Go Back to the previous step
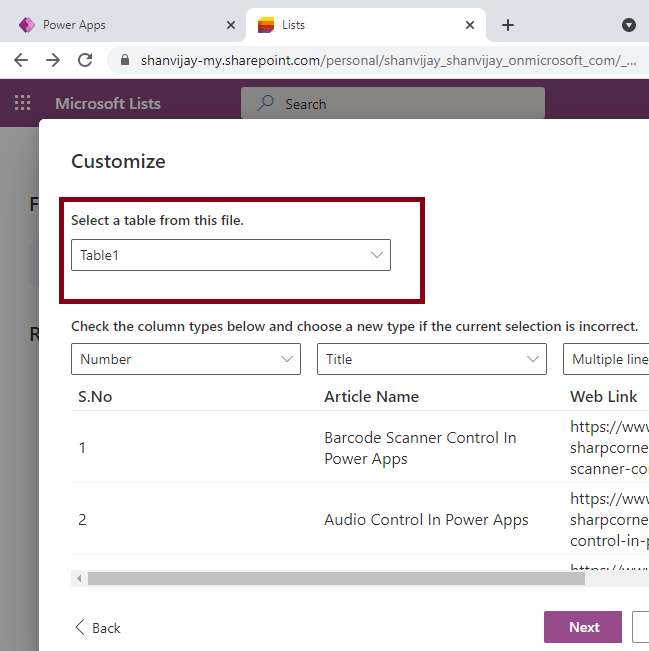The height and width of the screenshot is (651, 649). click(98, 628)
